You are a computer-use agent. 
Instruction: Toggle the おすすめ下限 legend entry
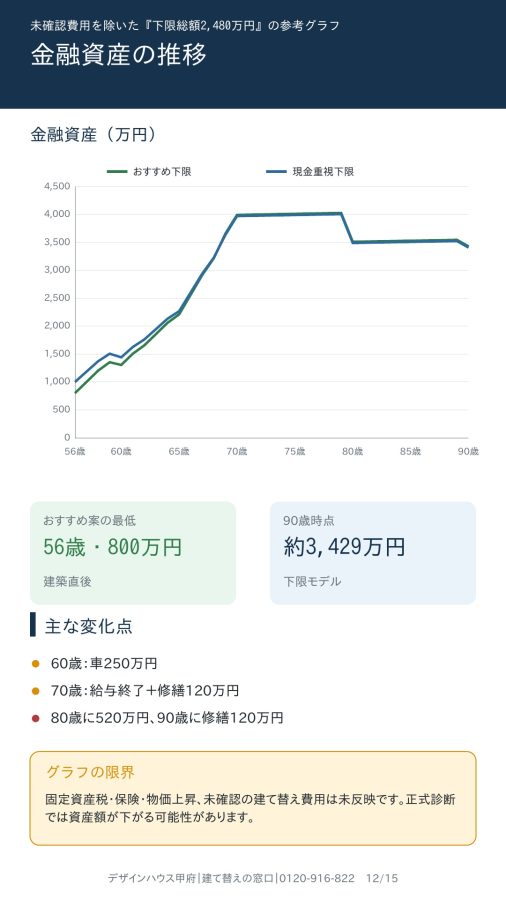tap(149, 172)
